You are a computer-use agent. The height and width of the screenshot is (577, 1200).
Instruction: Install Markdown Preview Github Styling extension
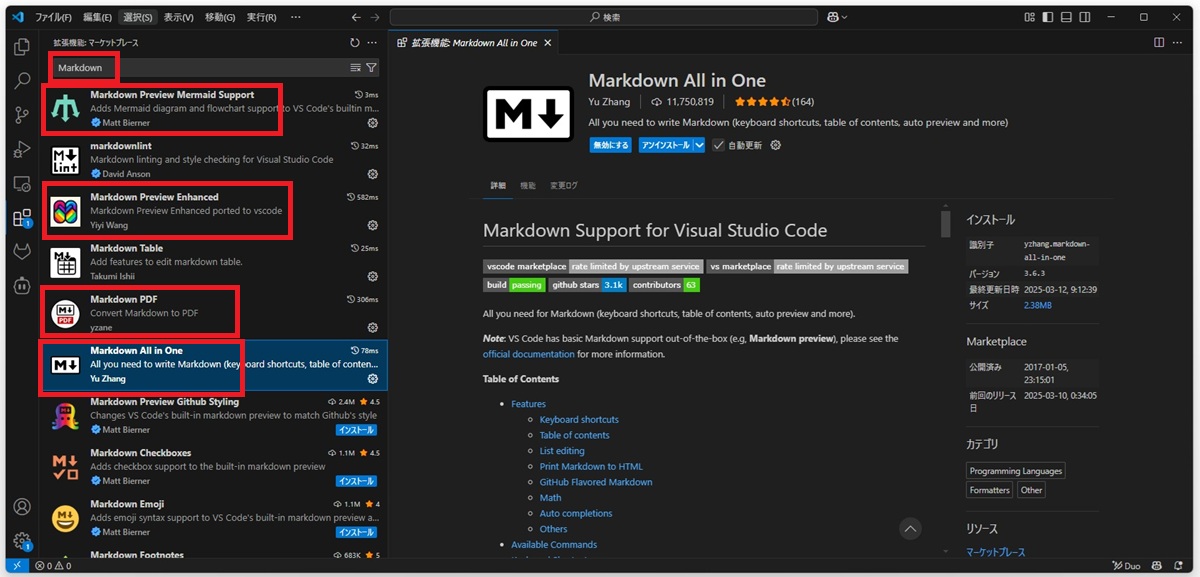point(356,430)
